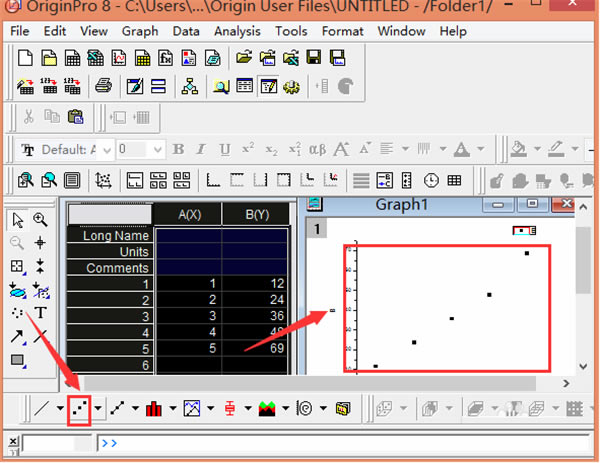Select the Screen Reader crosshair tool

click(40, 243)
